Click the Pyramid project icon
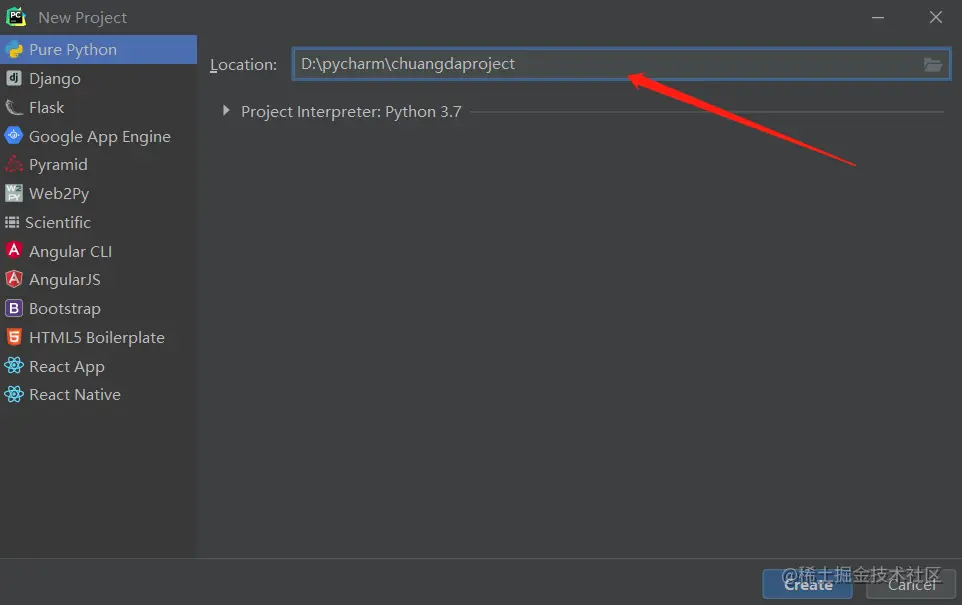Viewport: 962px width, 605px height. pyautogui.click(x=14, y=165)
